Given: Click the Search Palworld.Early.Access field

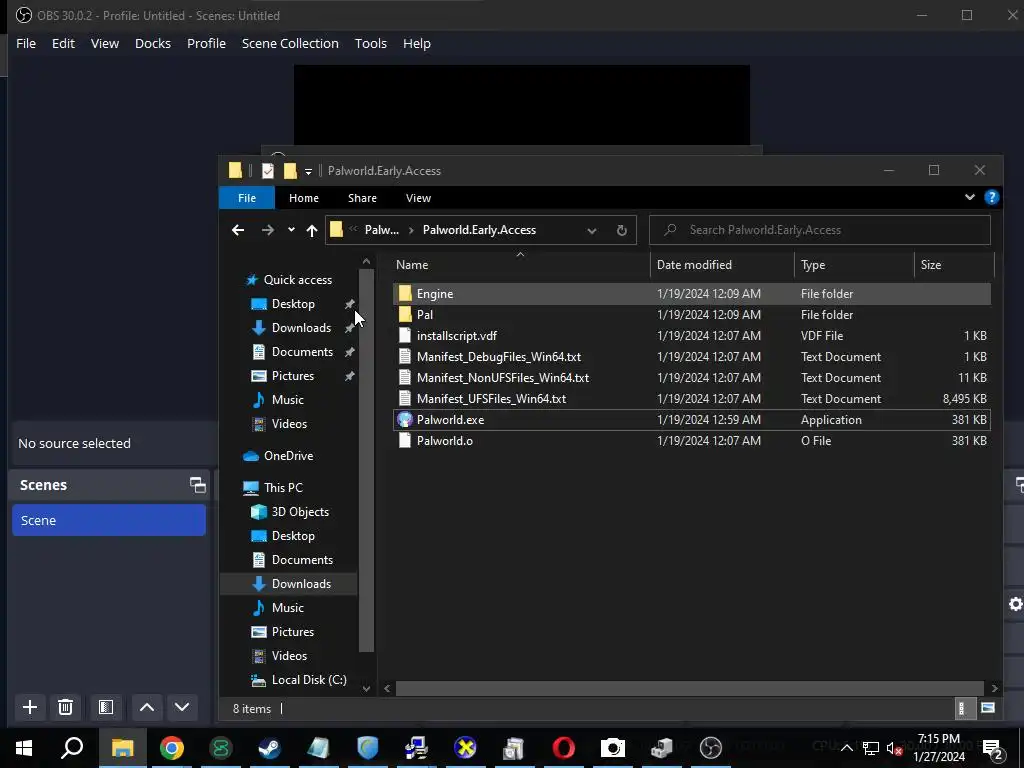Looking at the screenshot, I should (820, 230).
